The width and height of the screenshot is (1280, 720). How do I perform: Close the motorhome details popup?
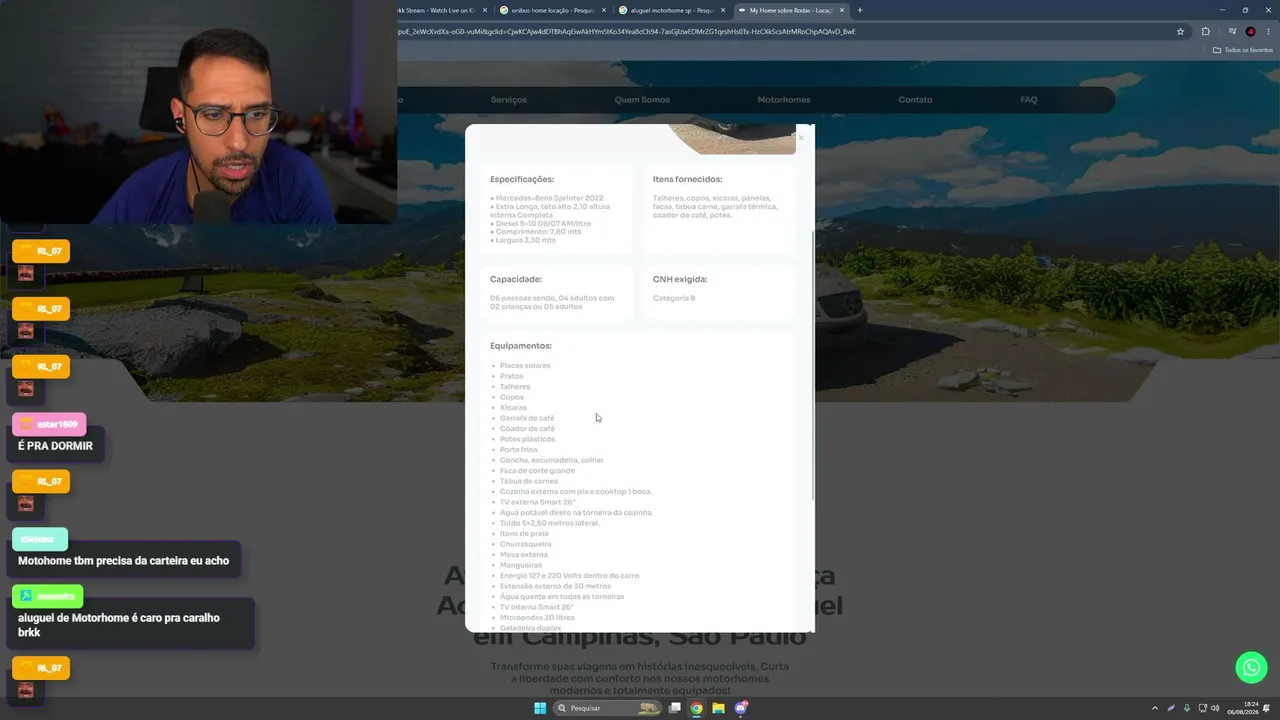coord(800,137)
